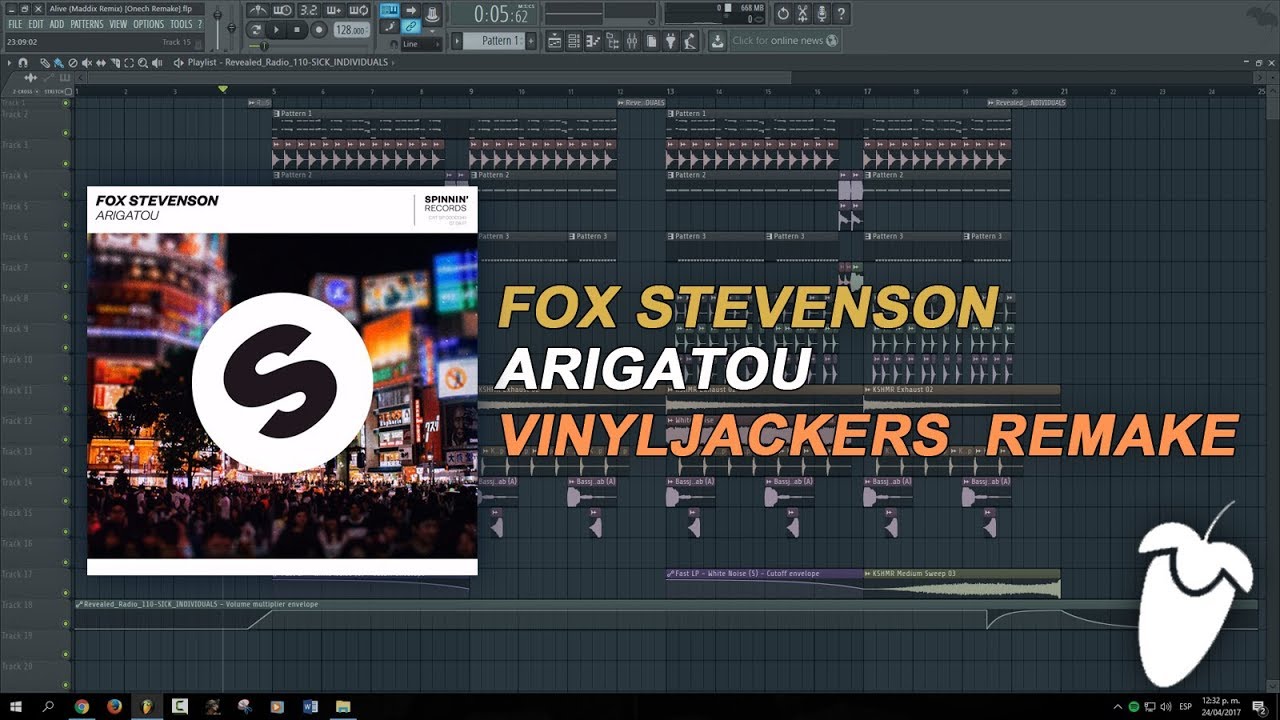This screenshot has width=1280, height=720.
Task: Select the playlist mute tool
Action: [x=87, y=63]
